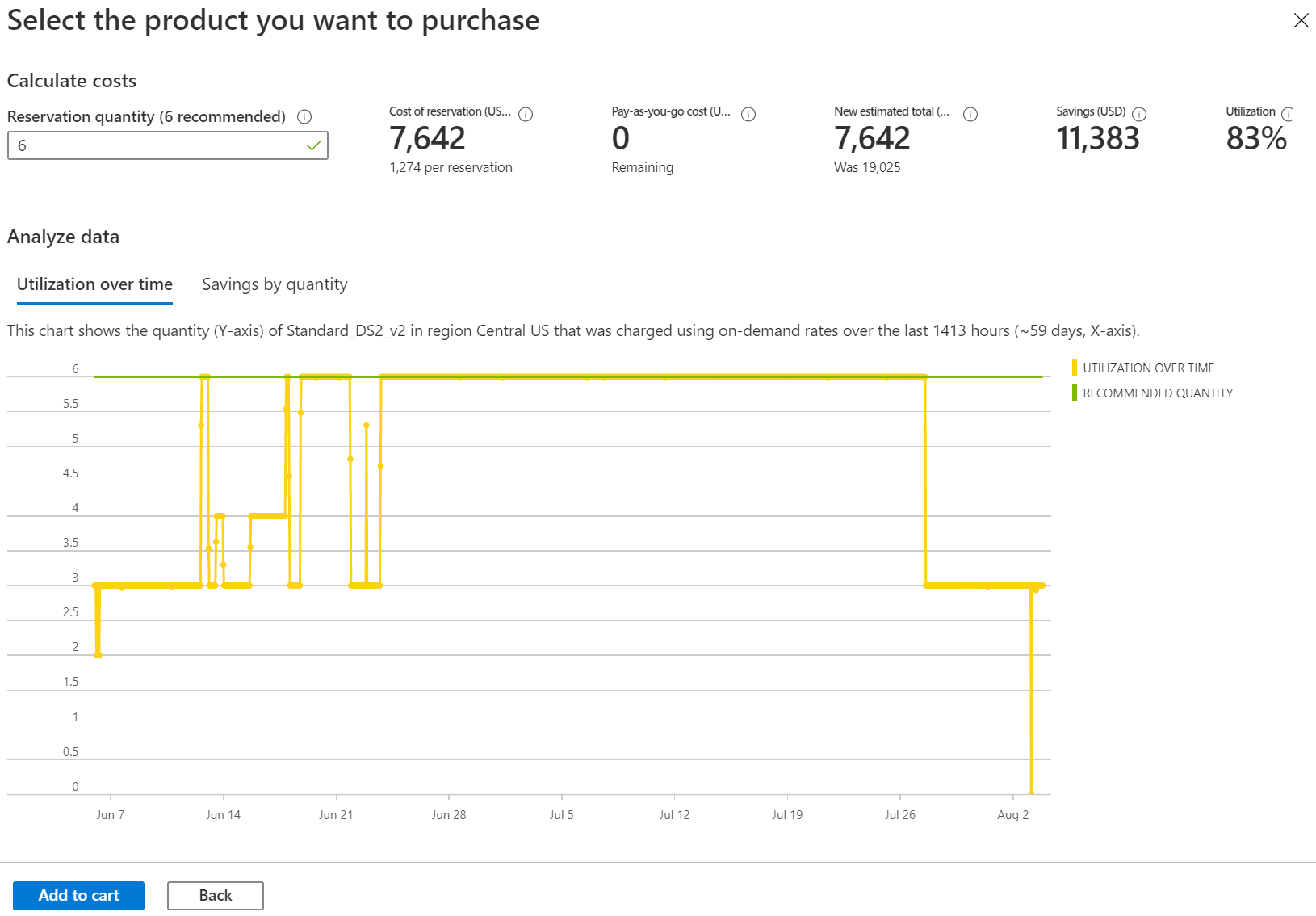Click info icon beside Pay-as-you-go cost
The height and width of the screenshot is (916, 1316).
pos(748,115)
